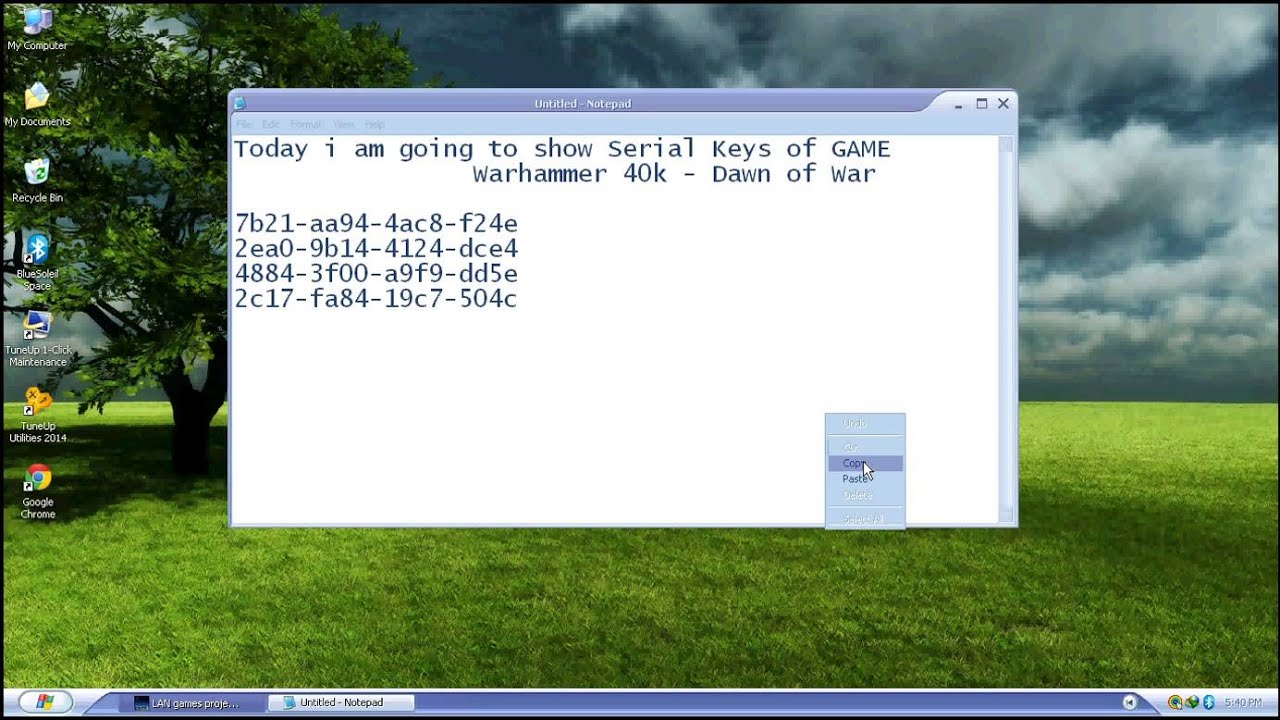Open the Windows Start button

pos(44,703)
